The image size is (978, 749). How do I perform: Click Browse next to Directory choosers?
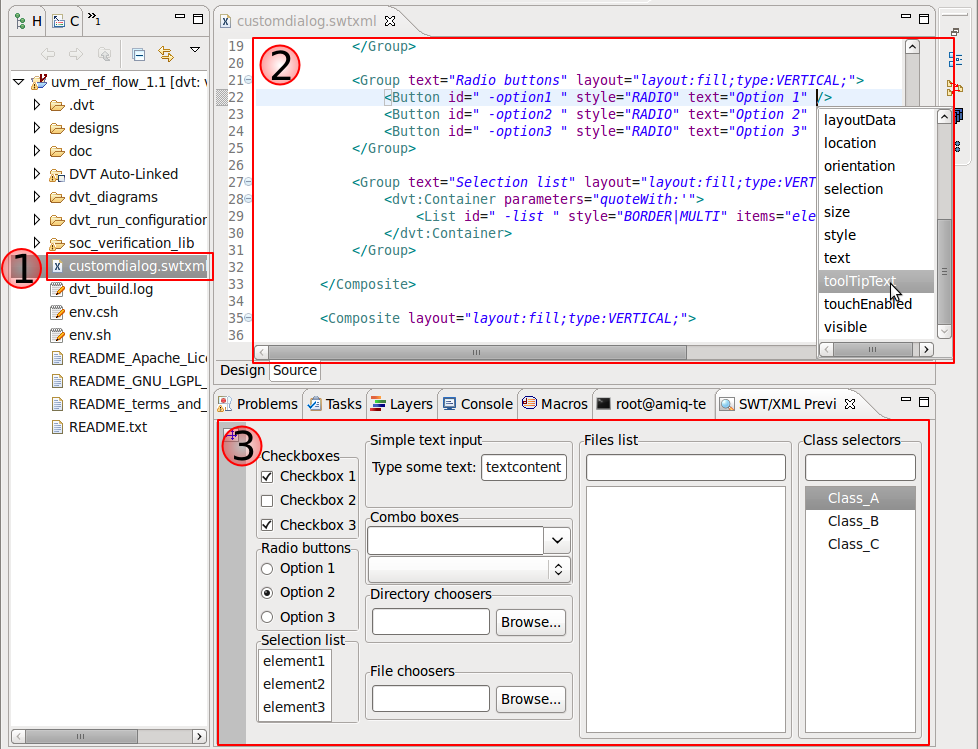pyautogui.click(x=531, y=621)
